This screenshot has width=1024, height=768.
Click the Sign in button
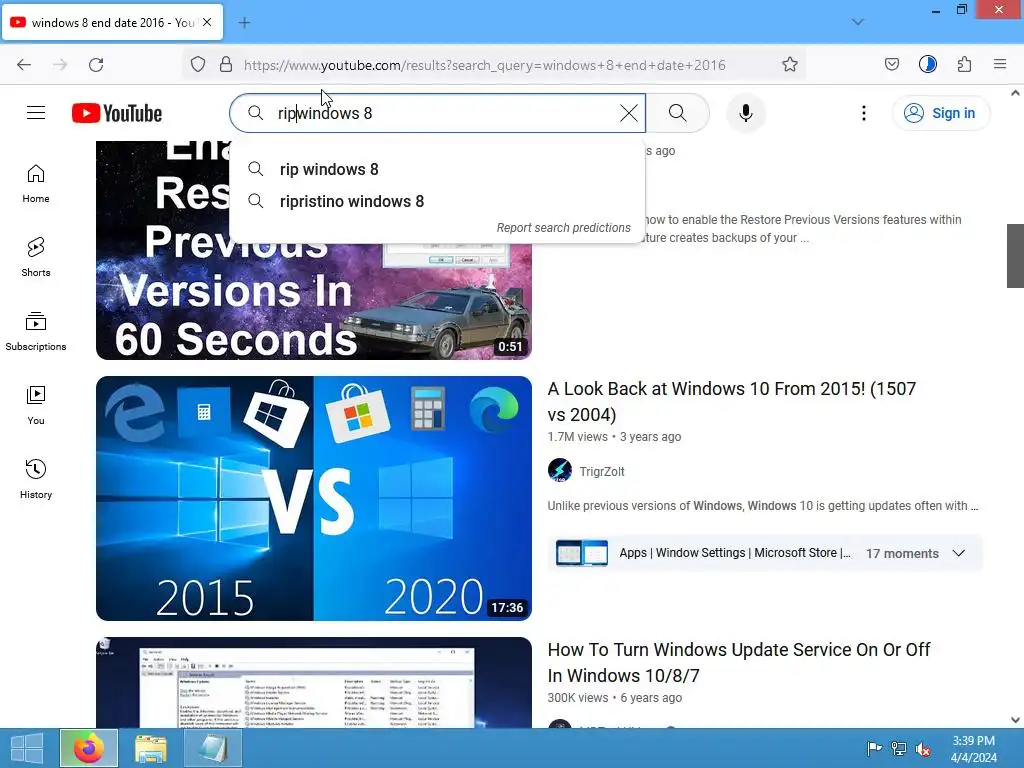point(940,113)
